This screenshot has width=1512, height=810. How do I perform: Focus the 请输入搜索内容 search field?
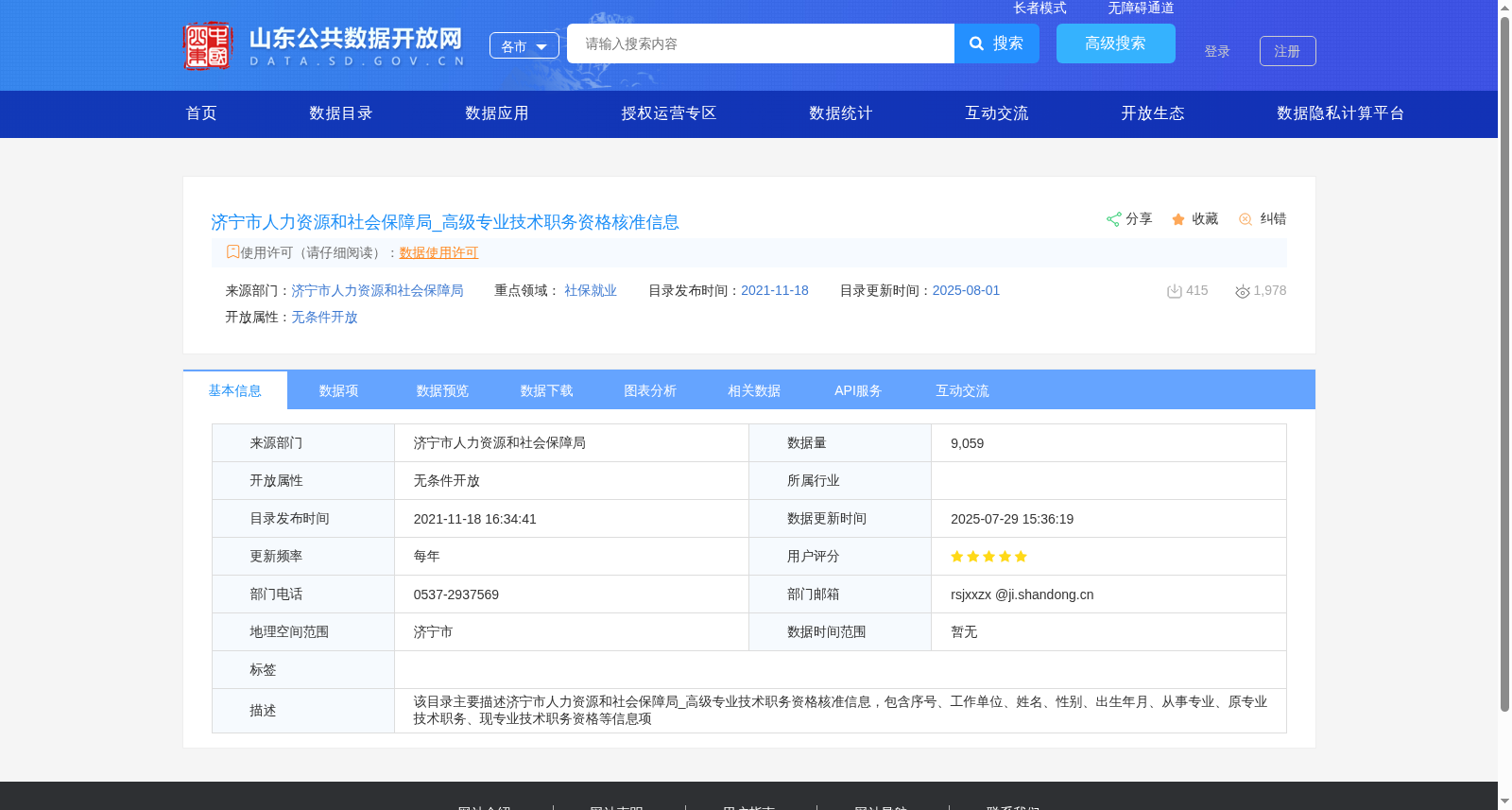[x=761, y=43]
